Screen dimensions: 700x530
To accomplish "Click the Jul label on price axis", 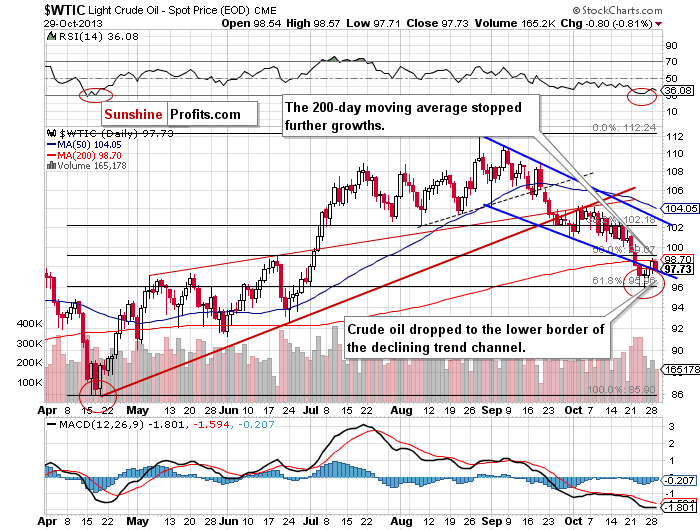I will [311, 410].
